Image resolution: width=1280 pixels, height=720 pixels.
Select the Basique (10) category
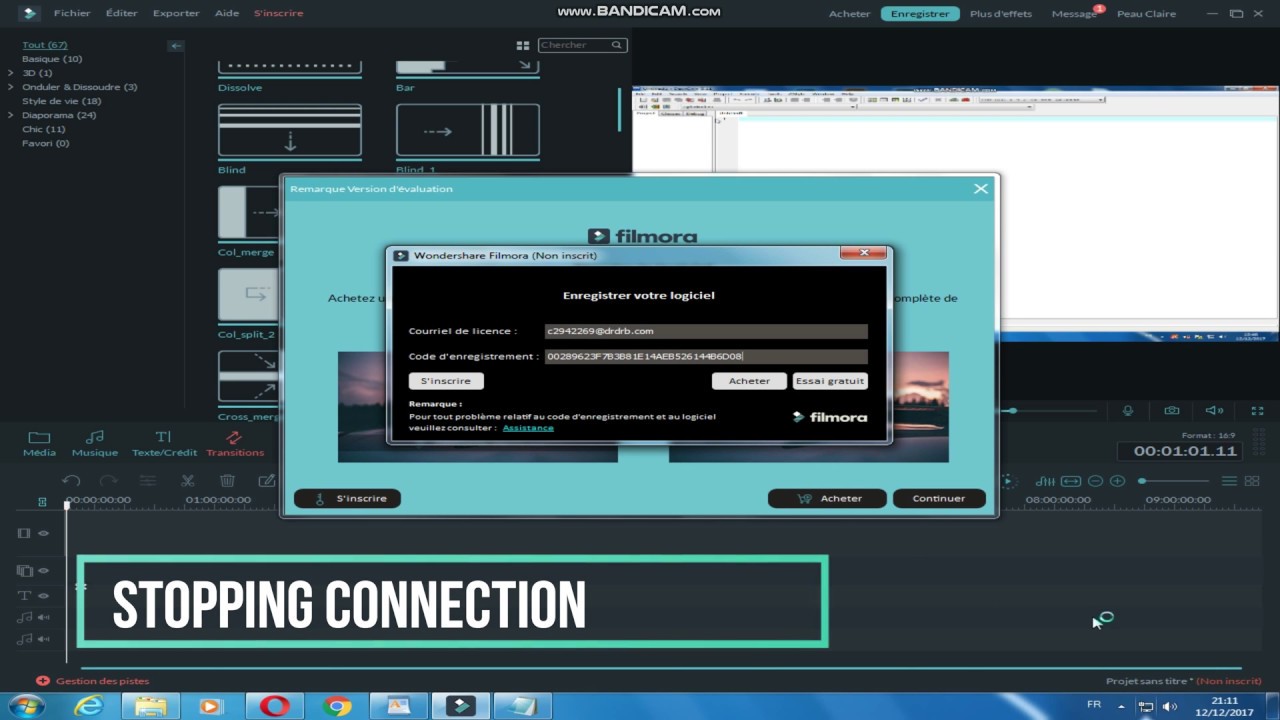tap(52, 59)
